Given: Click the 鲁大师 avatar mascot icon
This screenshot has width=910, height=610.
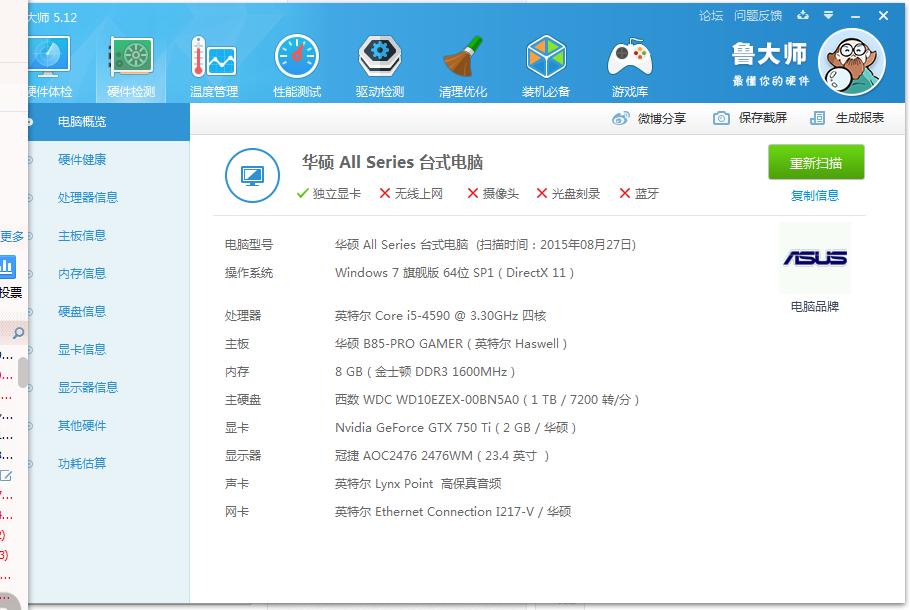Looking at the screenshot, I should click(x=851, y=62).
